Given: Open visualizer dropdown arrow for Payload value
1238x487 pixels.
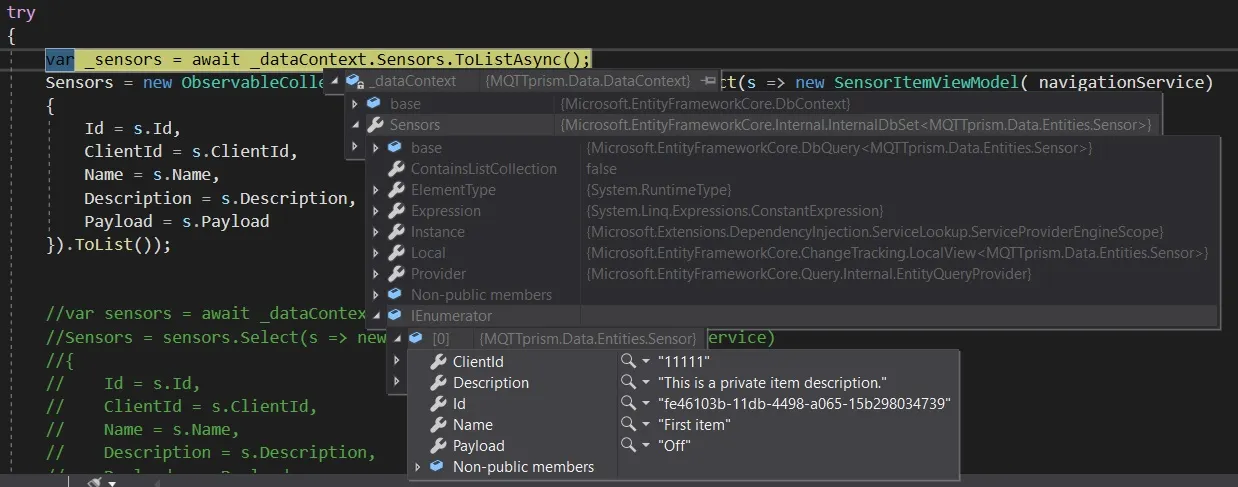Looking at the screenshot, I should click(645, 445).
